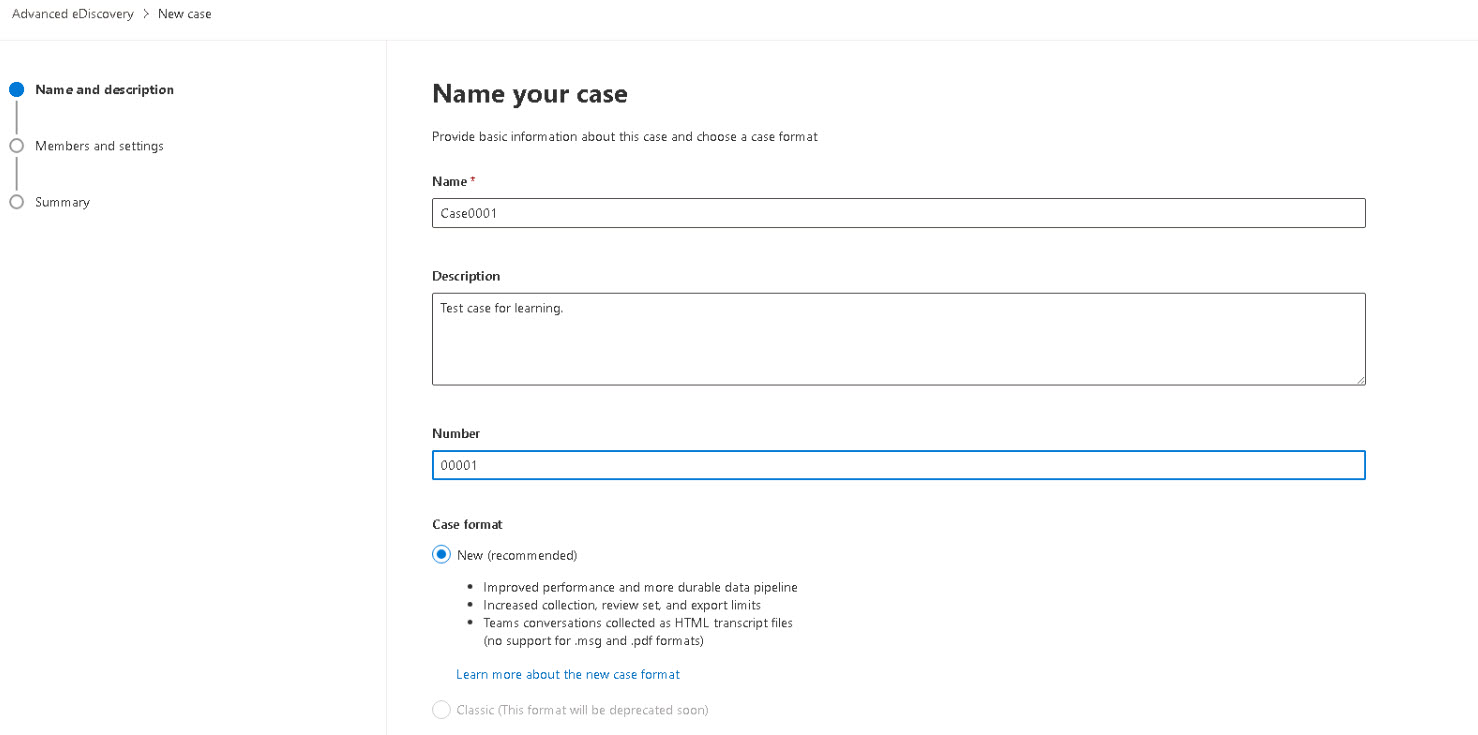Click the Description field with "Test case for learning."
This screenshot has width=1478, height=735.
(897, 338)
